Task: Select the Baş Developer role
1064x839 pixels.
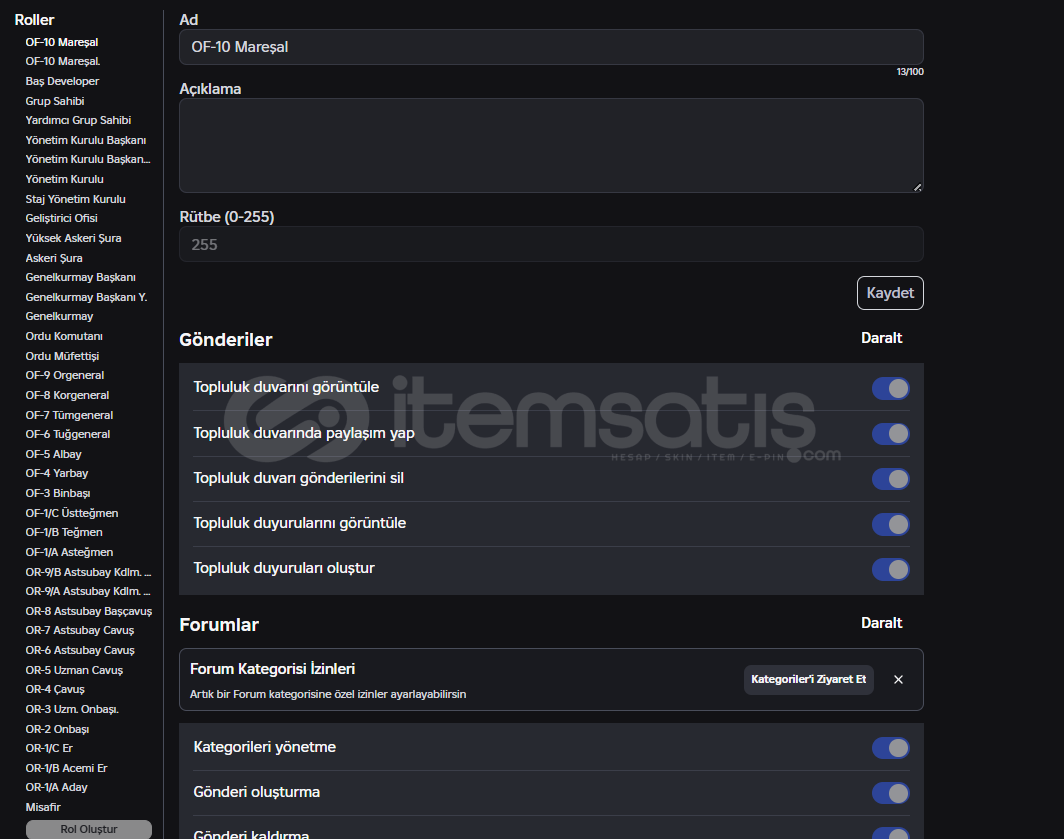Action: 62,81
